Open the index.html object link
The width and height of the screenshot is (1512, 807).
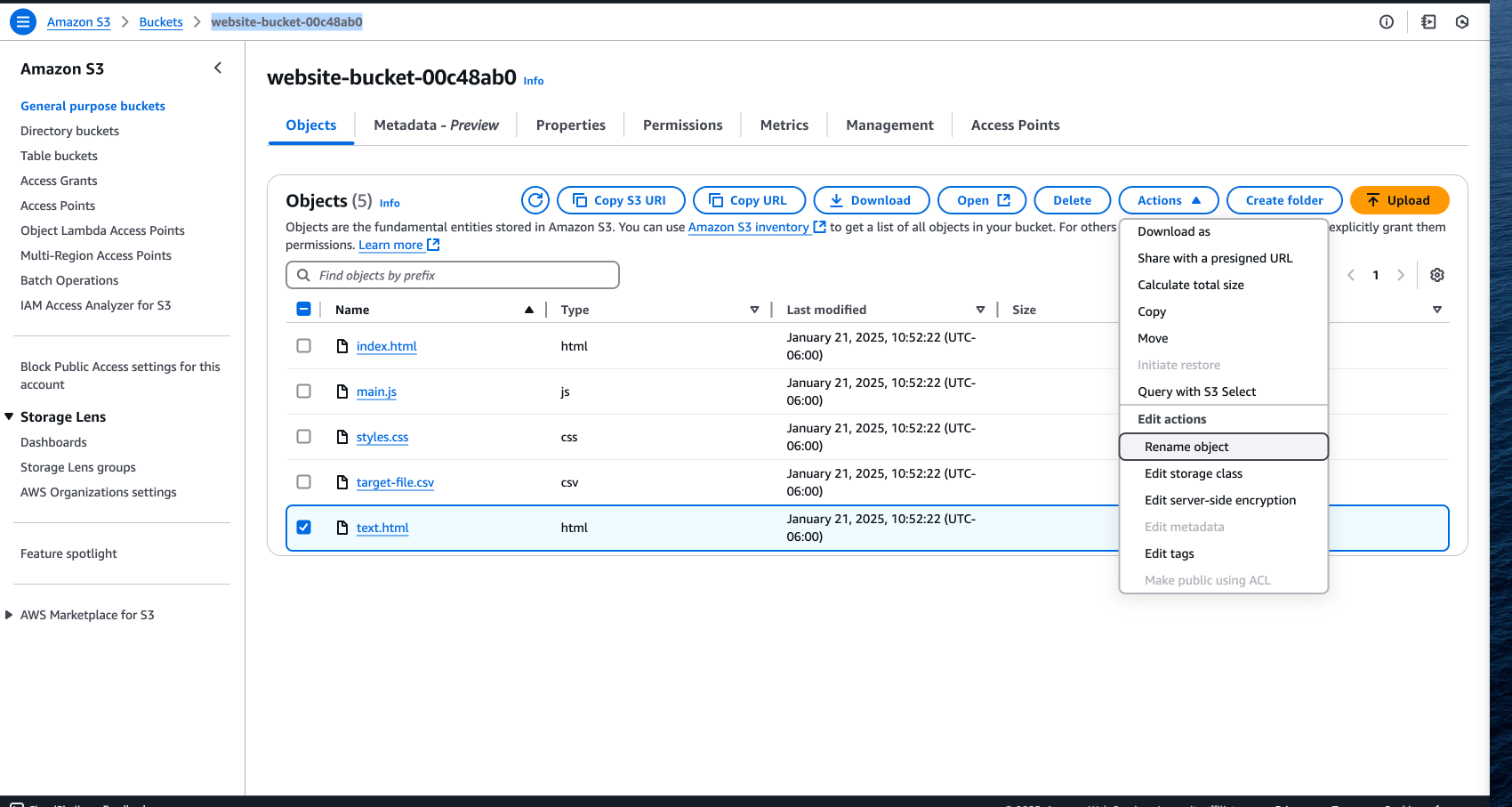[387, 346]
